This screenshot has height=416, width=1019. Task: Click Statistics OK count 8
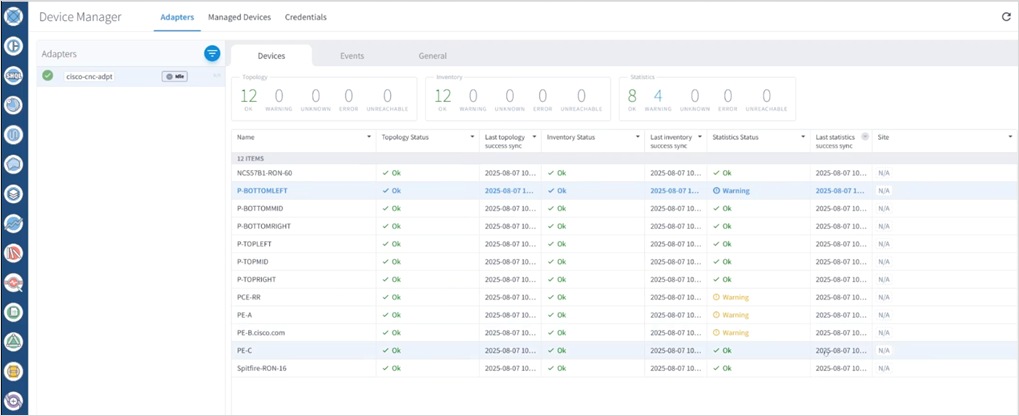[x=632, y=97]
